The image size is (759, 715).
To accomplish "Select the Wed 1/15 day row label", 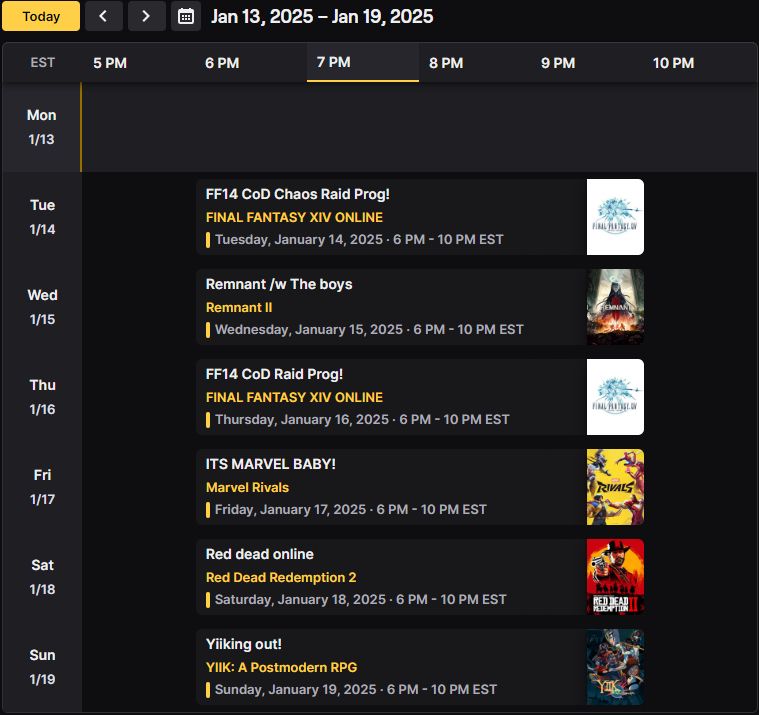I will click(42, 307).
